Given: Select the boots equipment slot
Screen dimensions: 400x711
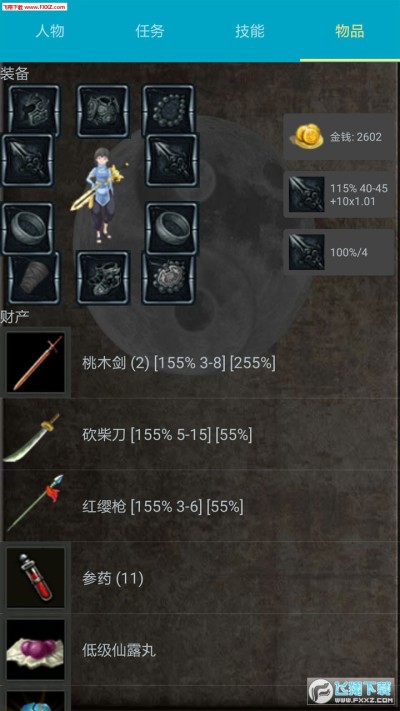Looking at the screenshot, I should click(x=103, y=278).
